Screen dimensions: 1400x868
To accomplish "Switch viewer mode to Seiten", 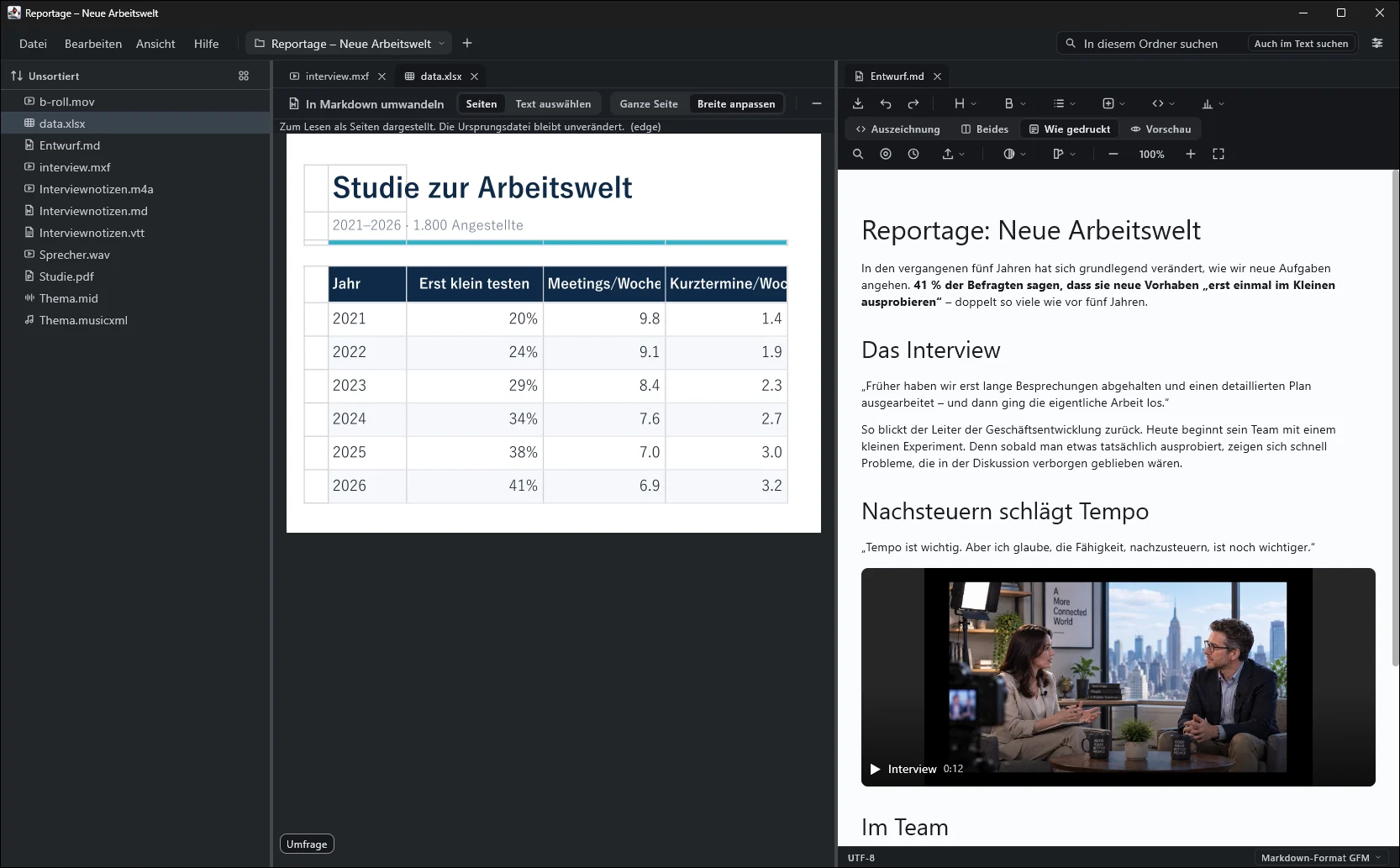I will pyautogui.click(x=482, y=103).
